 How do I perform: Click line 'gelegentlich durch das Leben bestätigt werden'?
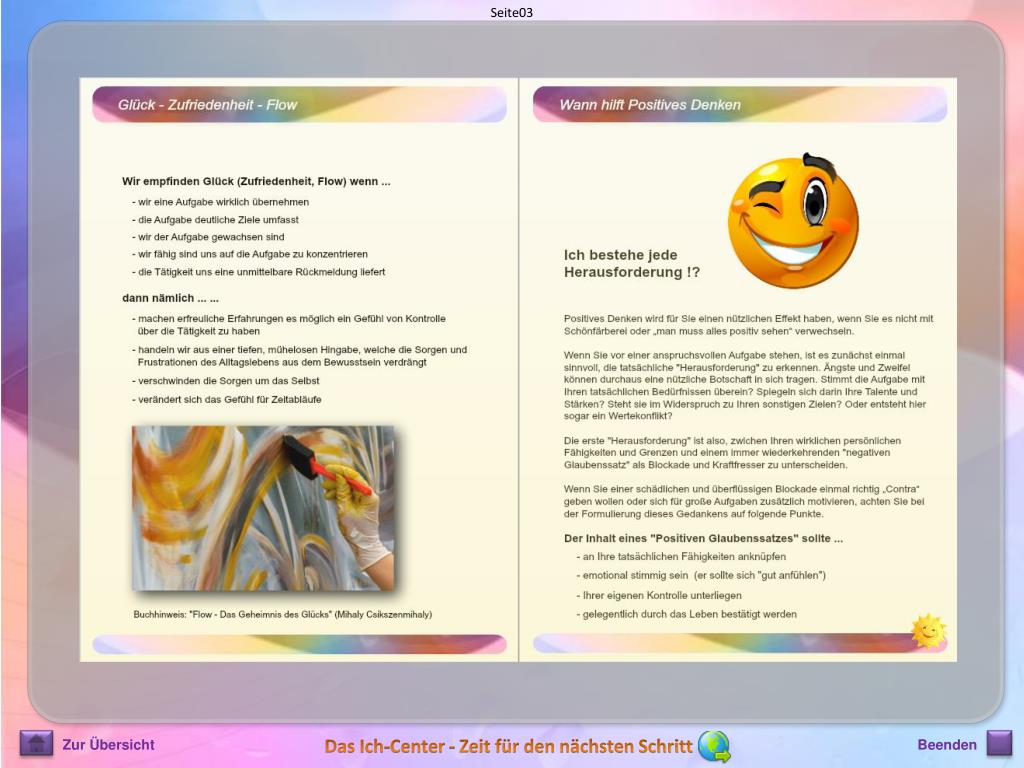coord(686,615)
